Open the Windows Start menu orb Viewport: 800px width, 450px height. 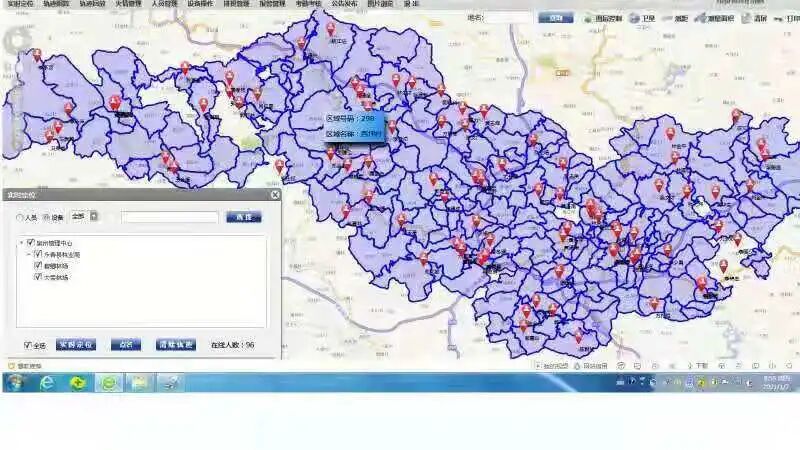point(16,382)
